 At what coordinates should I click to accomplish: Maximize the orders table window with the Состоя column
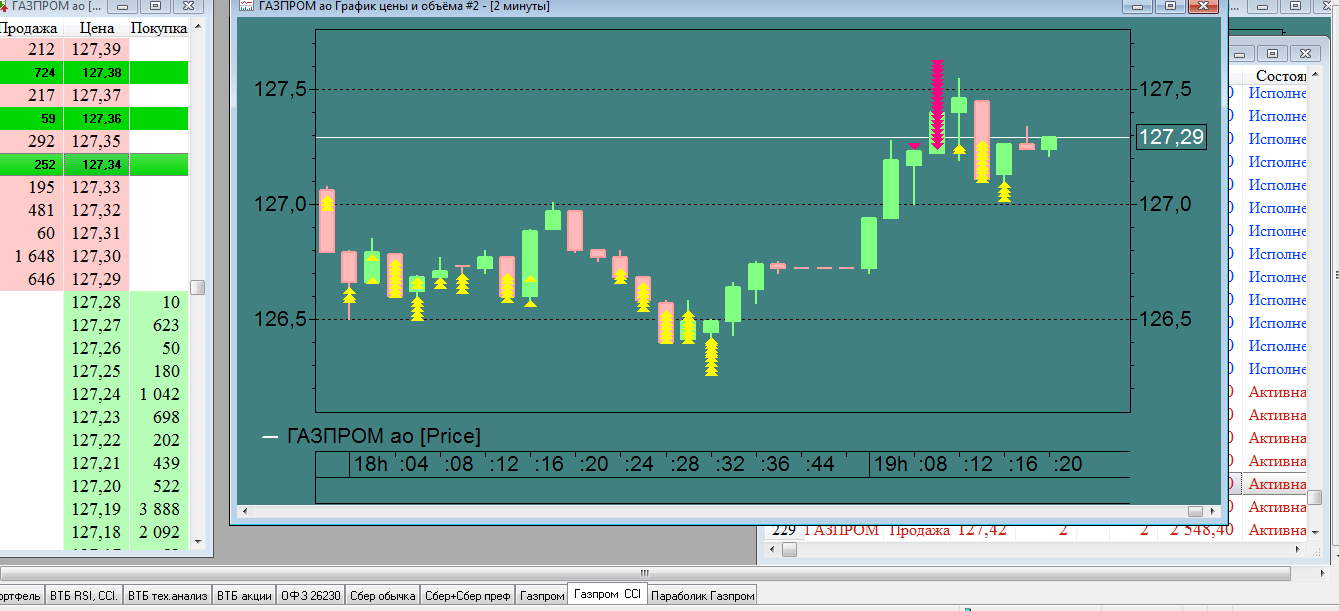[1271, 53]
